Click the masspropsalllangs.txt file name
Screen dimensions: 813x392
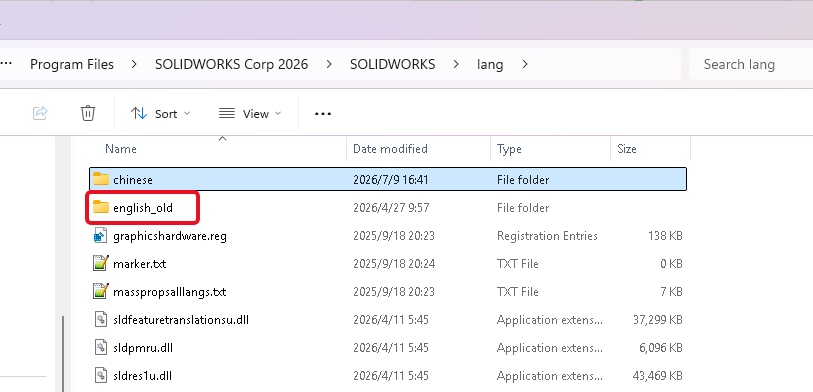(x=170, y=292)
